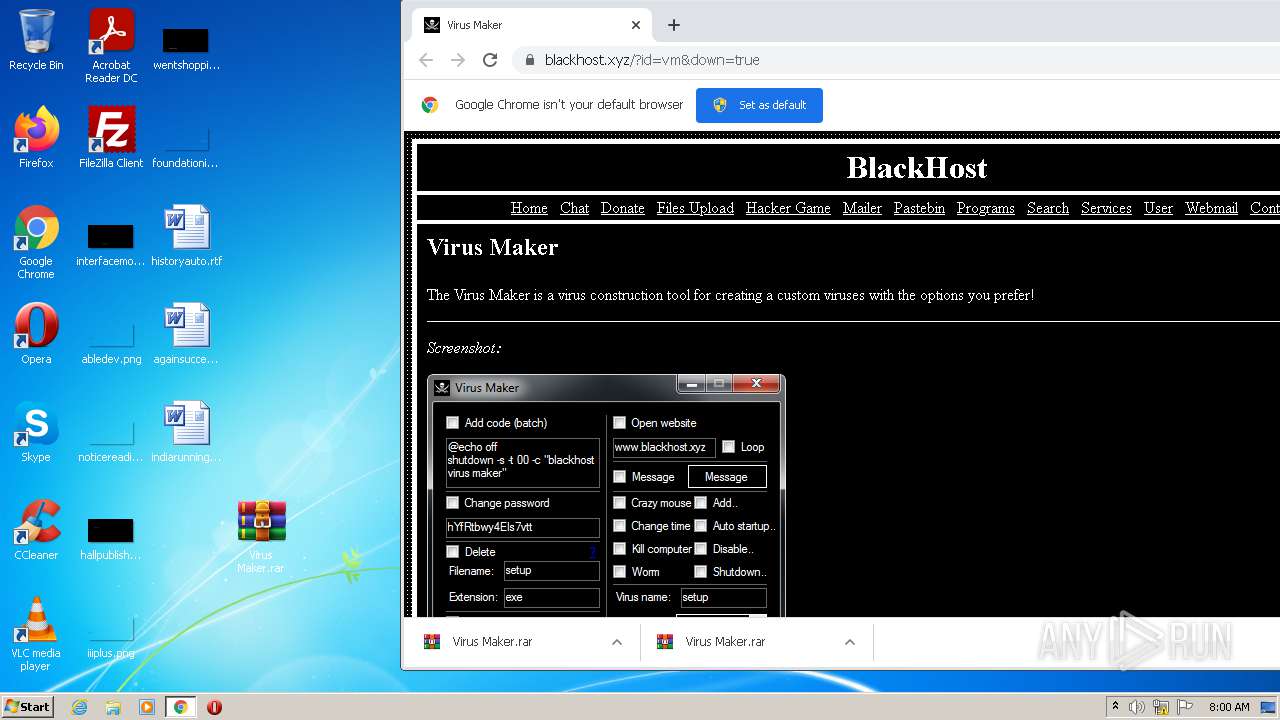This screenshot has height=720, width=1280.
Task: Toggle the Loop checkbox
Action: [729, 447]
